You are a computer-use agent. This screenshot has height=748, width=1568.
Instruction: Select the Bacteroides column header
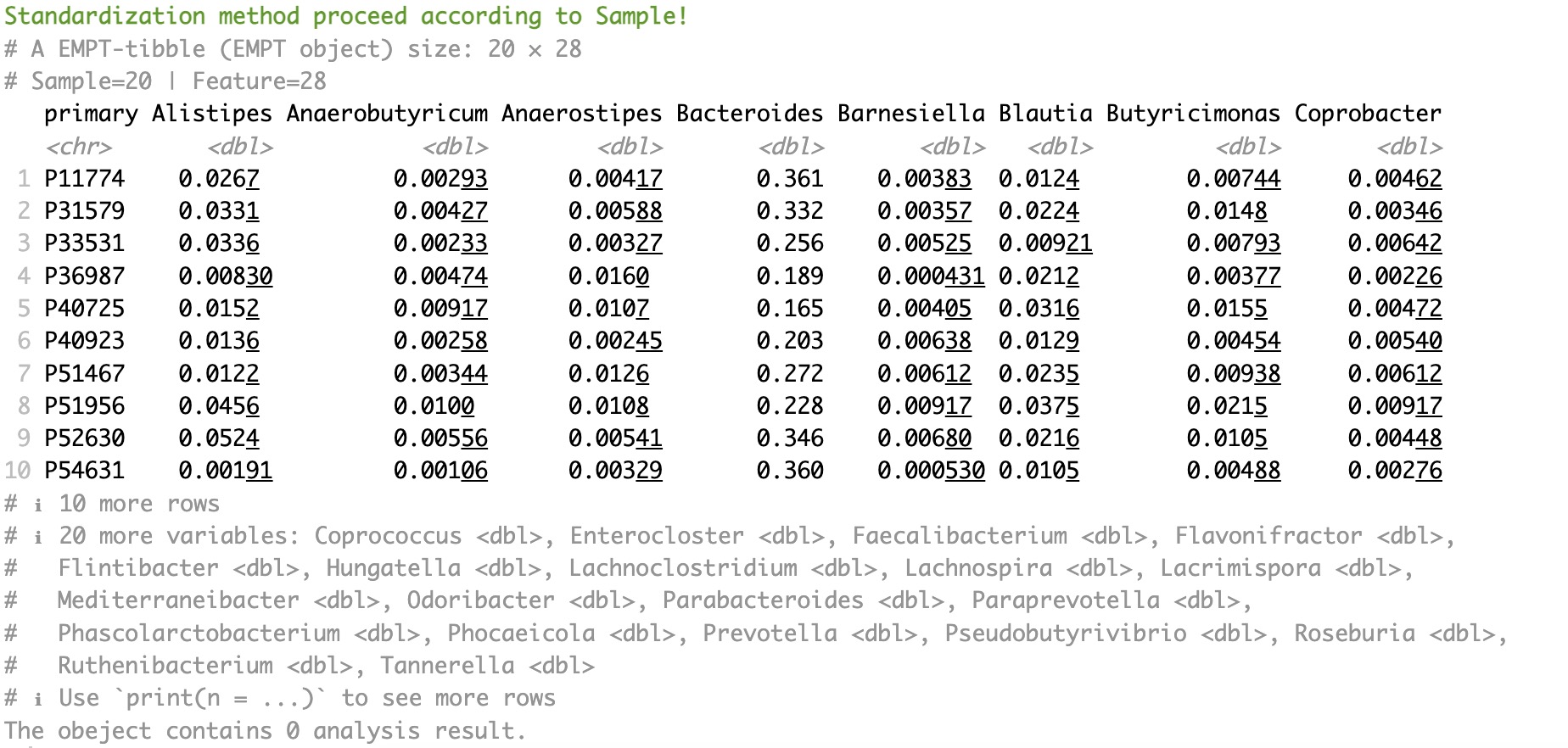pos(749,114)
